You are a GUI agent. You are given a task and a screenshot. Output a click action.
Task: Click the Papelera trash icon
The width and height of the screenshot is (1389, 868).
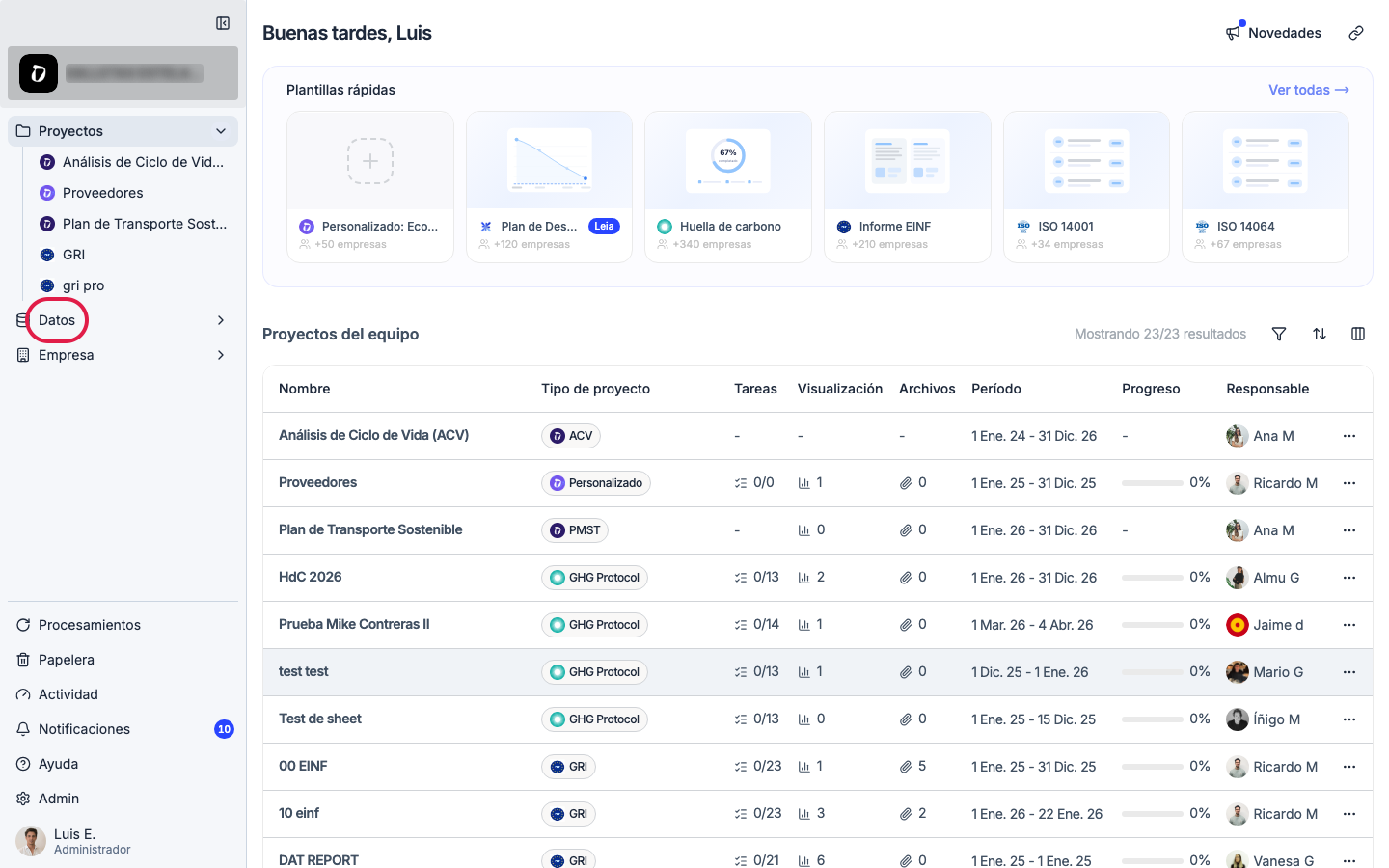(x=23, y=660)
